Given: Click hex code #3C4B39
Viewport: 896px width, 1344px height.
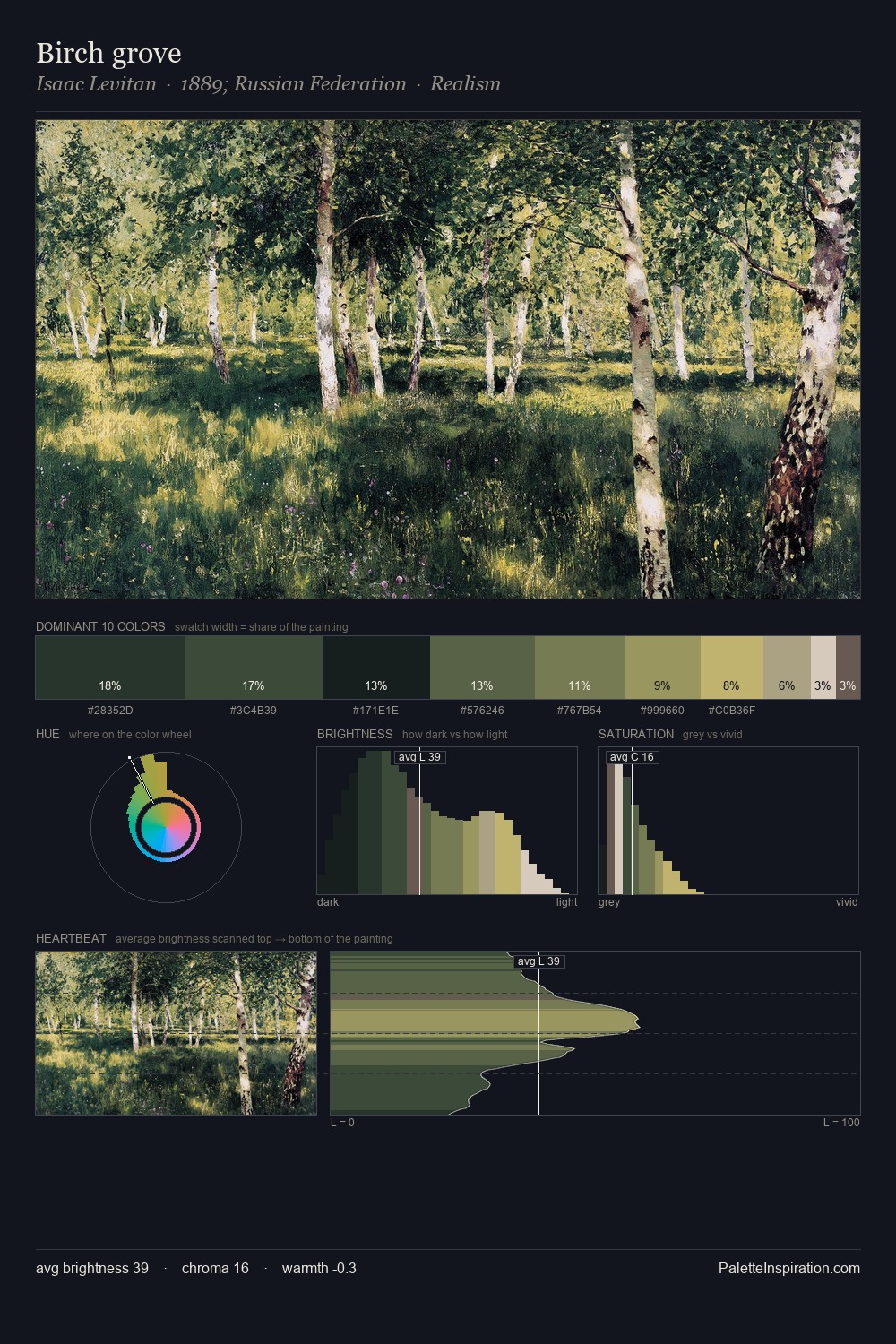Looking at the screenshot, I should click(254, 711).
